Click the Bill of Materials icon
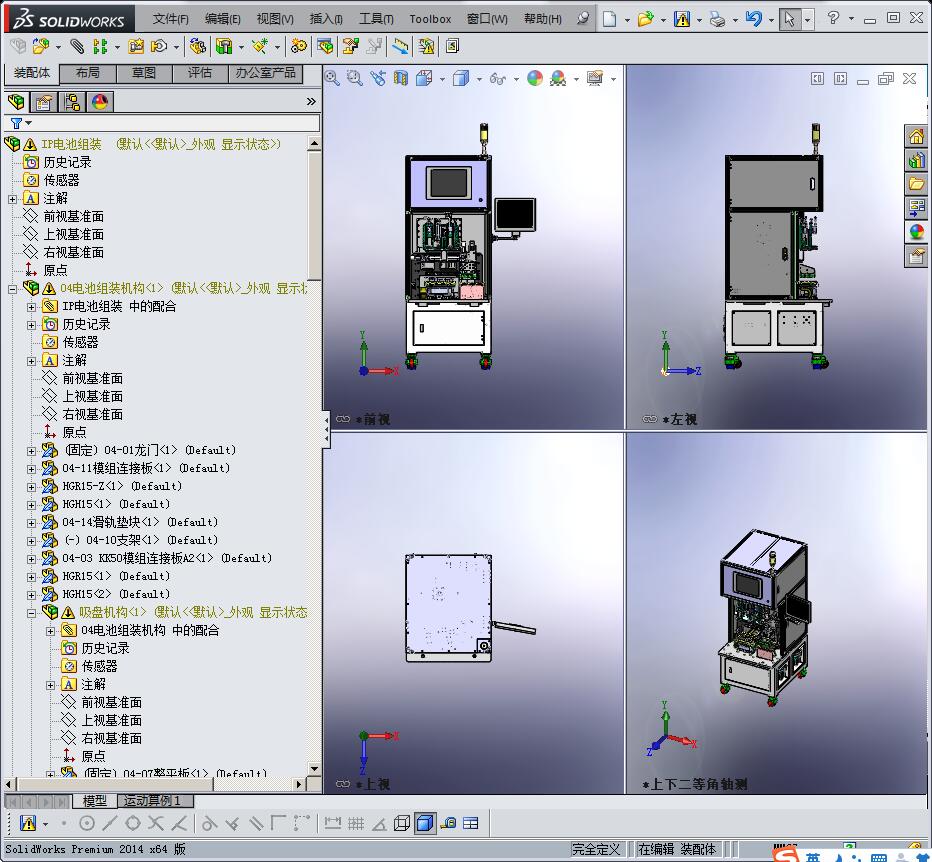 tap(325, 46)
